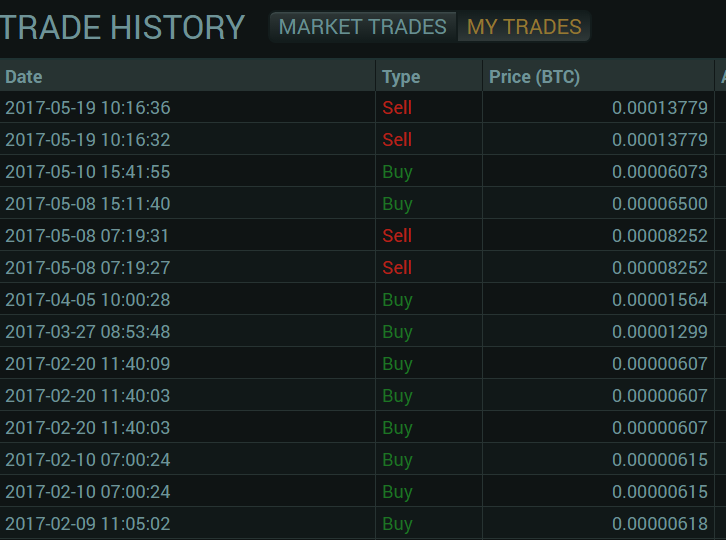Viewport: 726px width, 540px height.
Task: Click the 2017-02-20 11:40:09 trade row
Action: [x=363, y=364]
